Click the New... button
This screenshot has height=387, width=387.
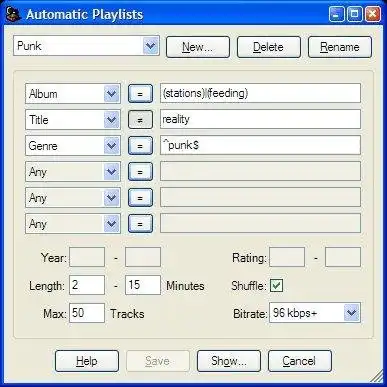[198, 47]
